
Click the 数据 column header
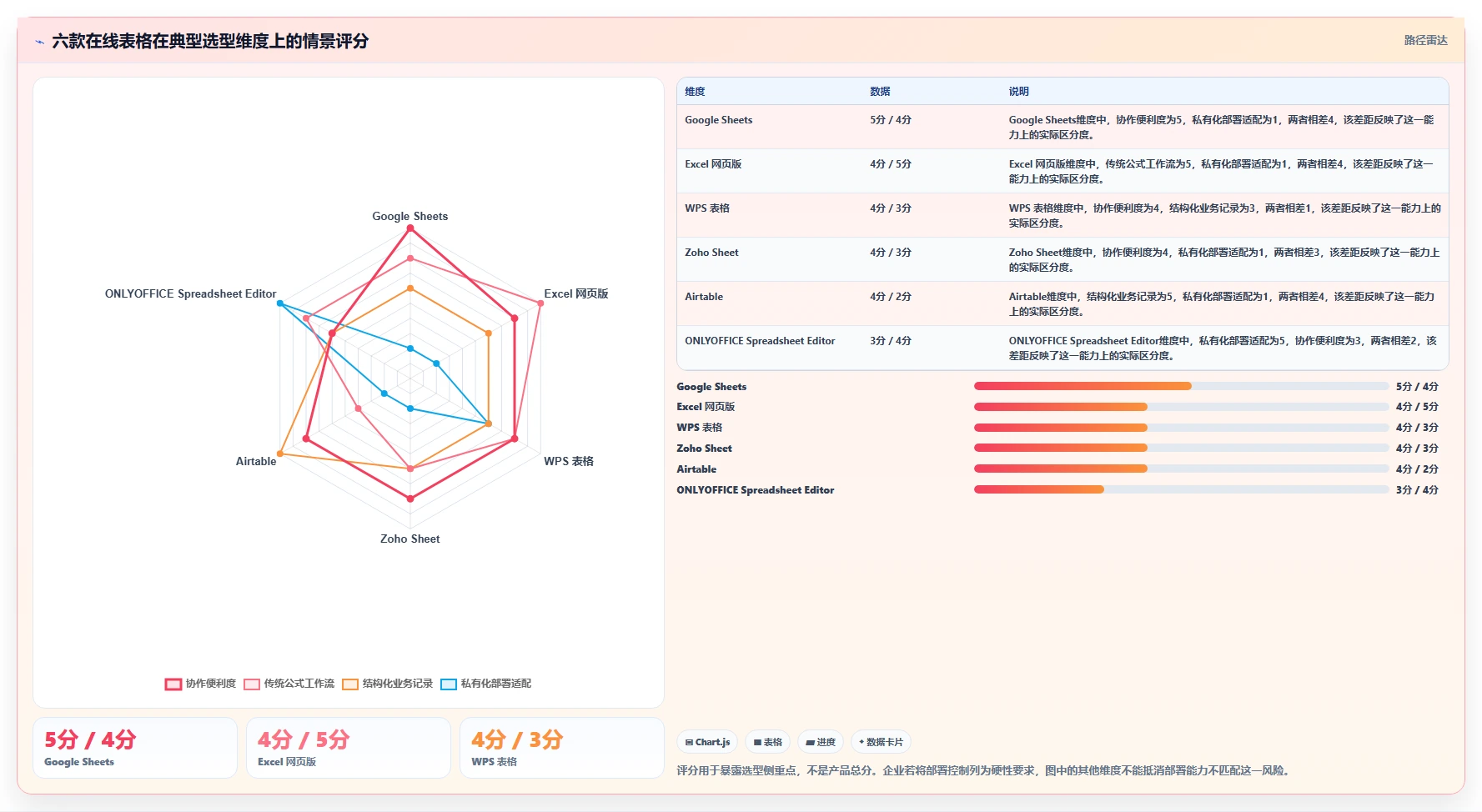coord(880,92)
